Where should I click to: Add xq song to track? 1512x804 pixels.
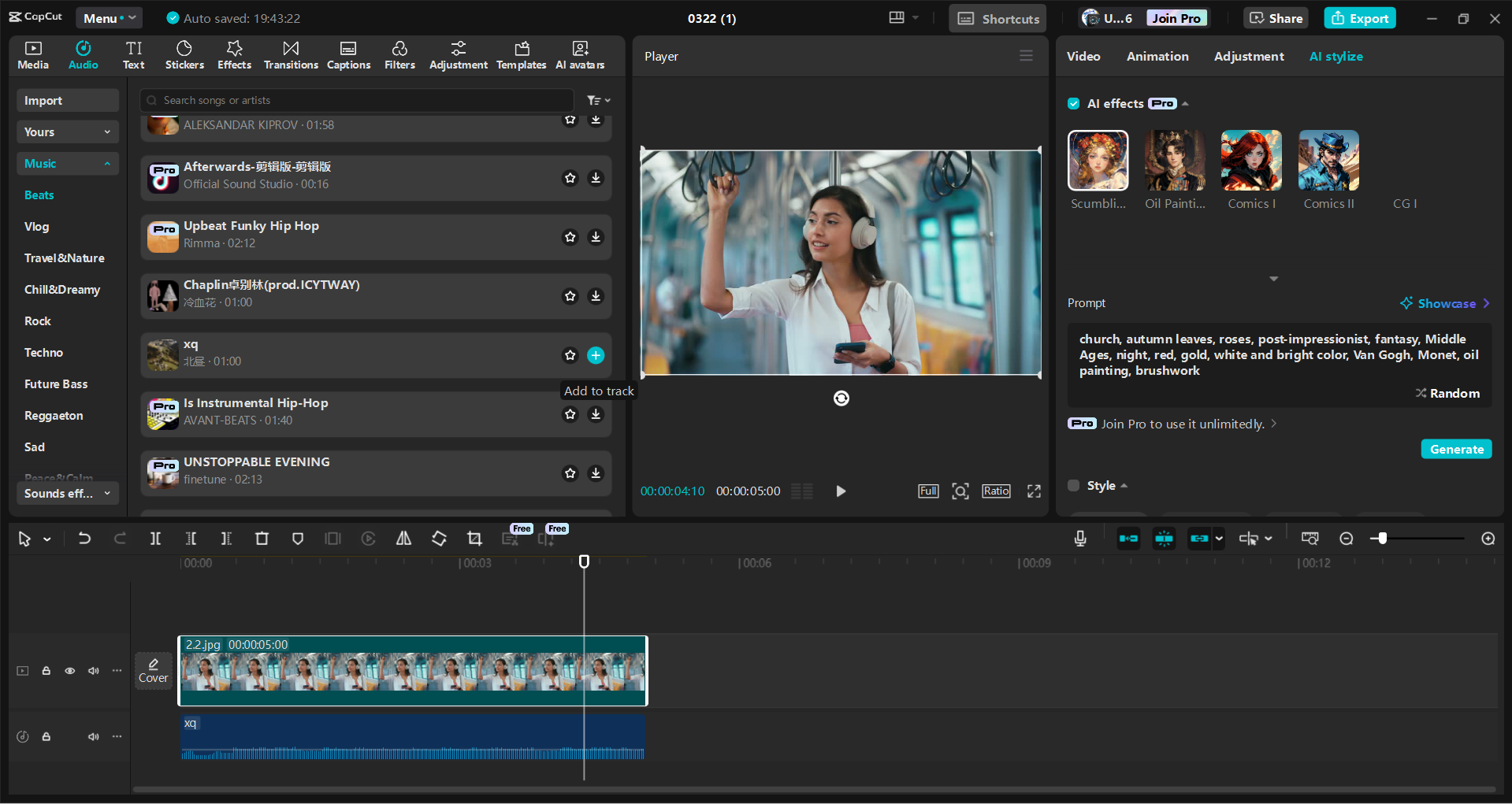pos(596,355)
